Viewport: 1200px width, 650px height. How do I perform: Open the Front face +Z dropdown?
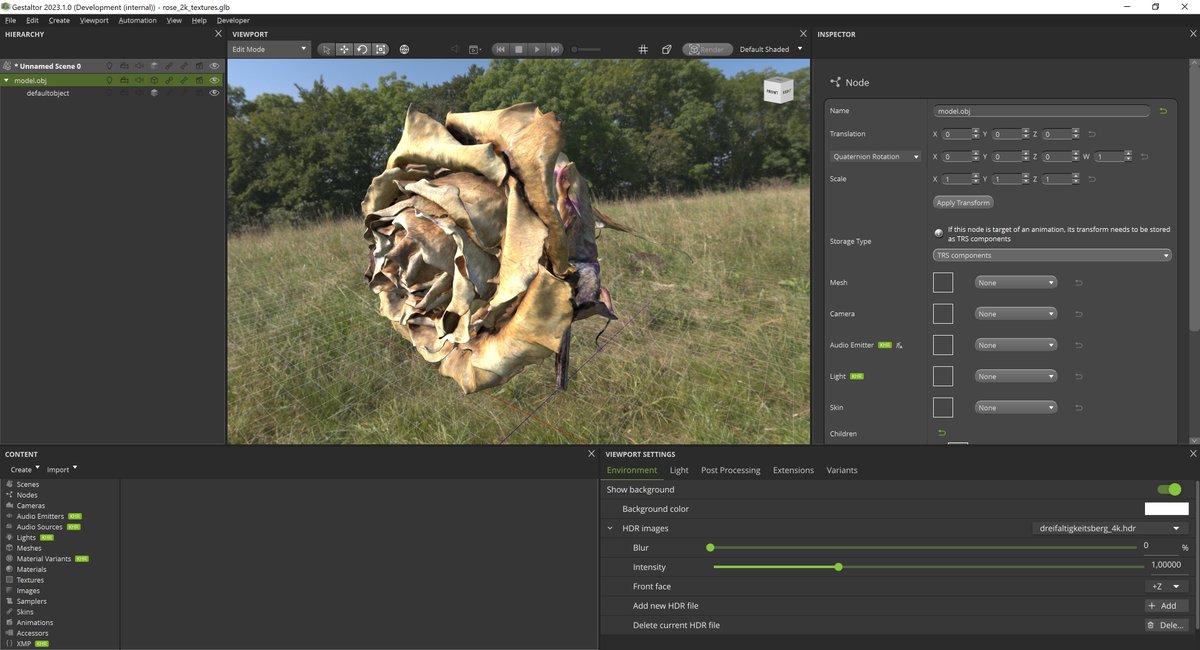click(x=1166, y=586)
